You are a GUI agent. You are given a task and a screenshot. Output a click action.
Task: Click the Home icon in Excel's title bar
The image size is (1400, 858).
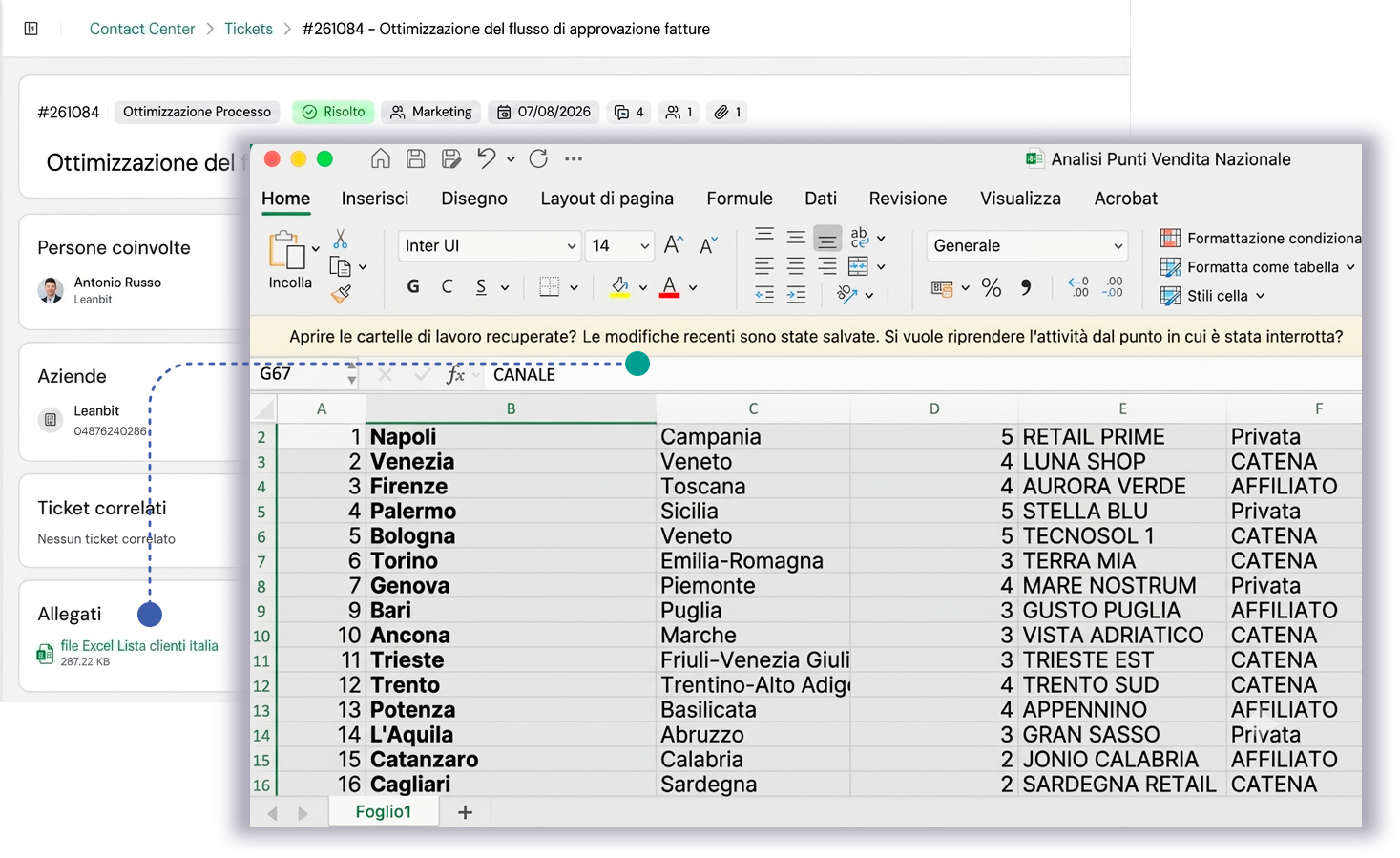(380, 158)
